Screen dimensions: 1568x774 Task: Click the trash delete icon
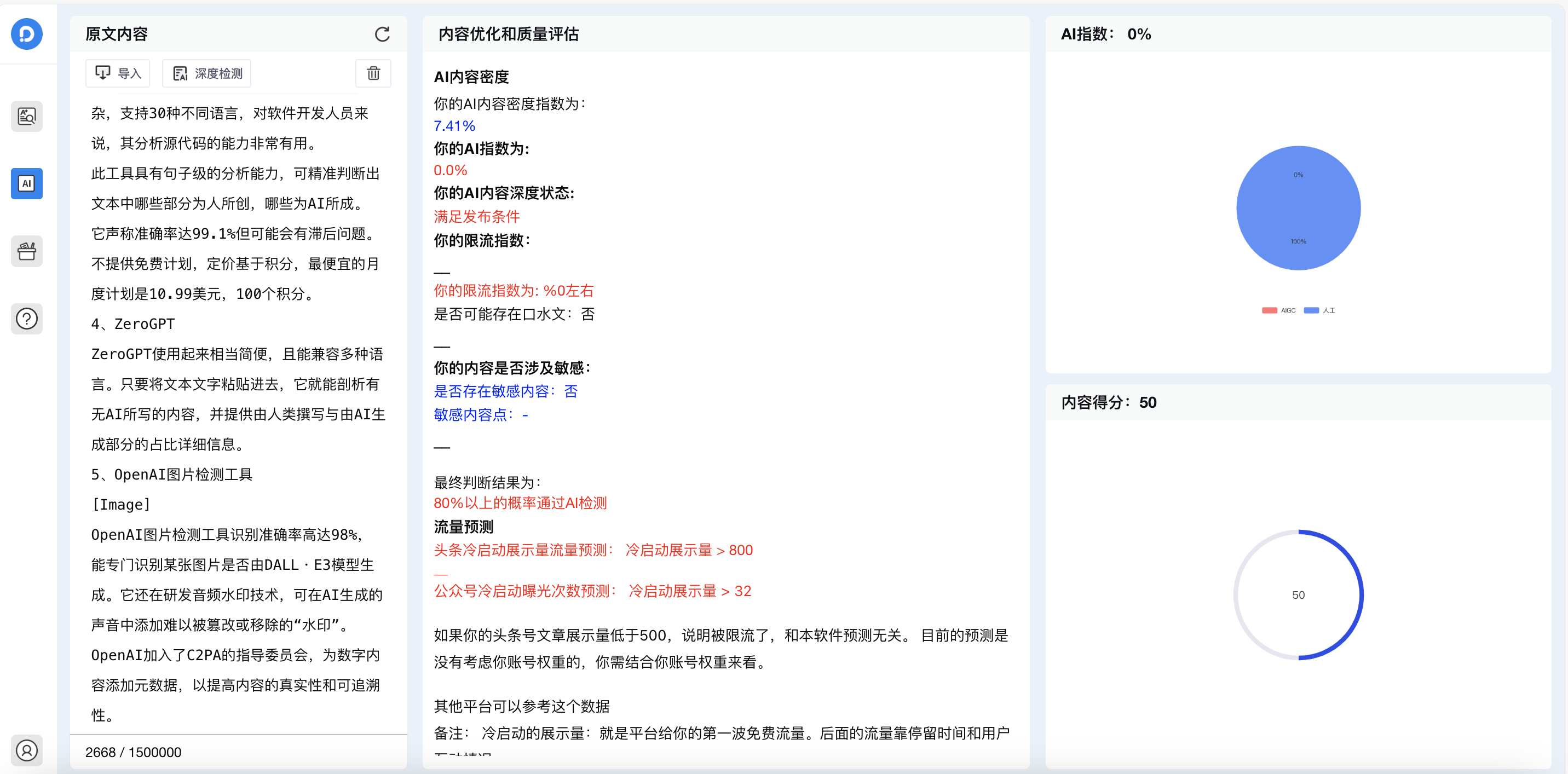point(373,74)
